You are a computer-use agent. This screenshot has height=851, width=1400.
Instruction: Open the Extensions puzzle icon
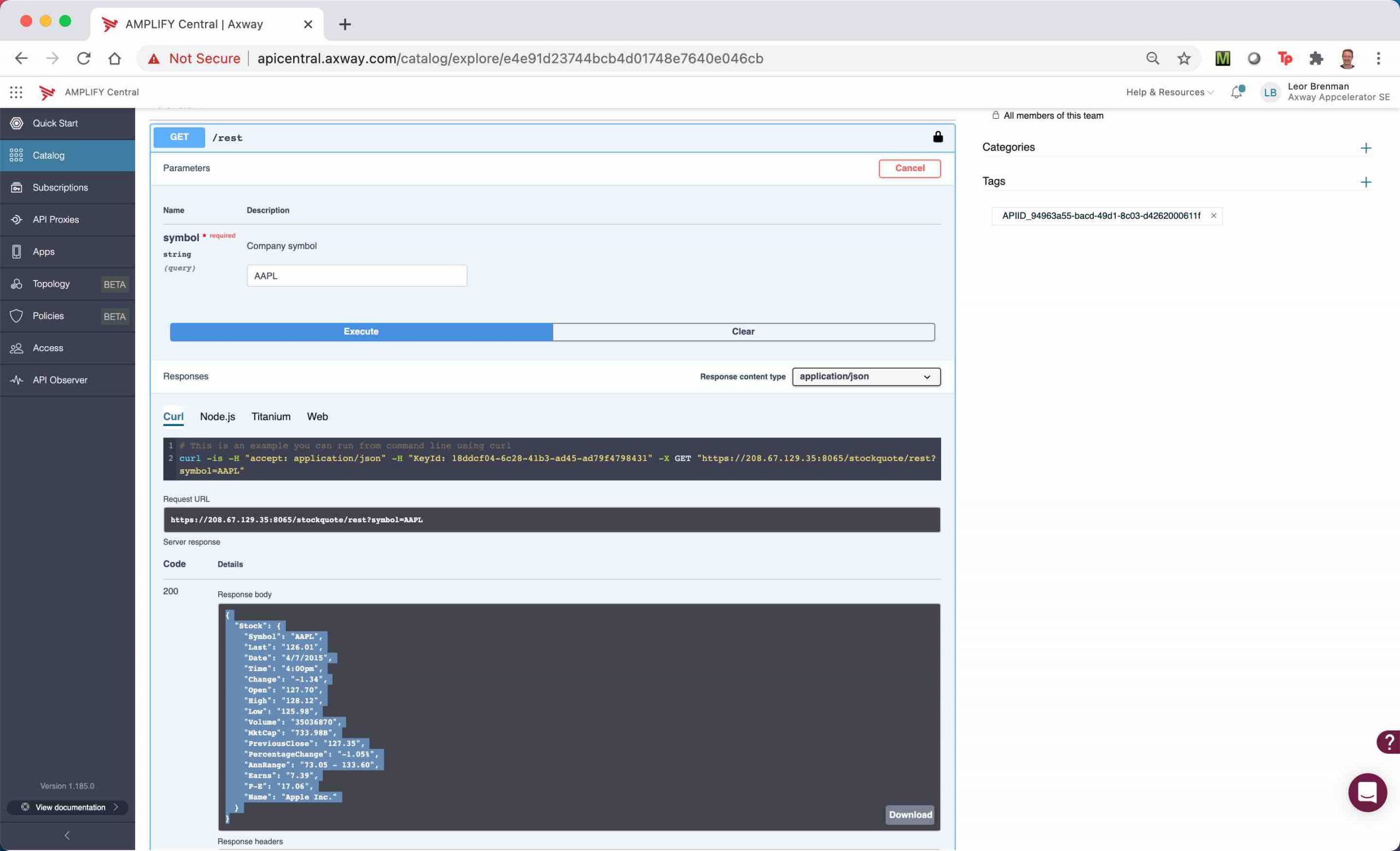(1315, 58)
